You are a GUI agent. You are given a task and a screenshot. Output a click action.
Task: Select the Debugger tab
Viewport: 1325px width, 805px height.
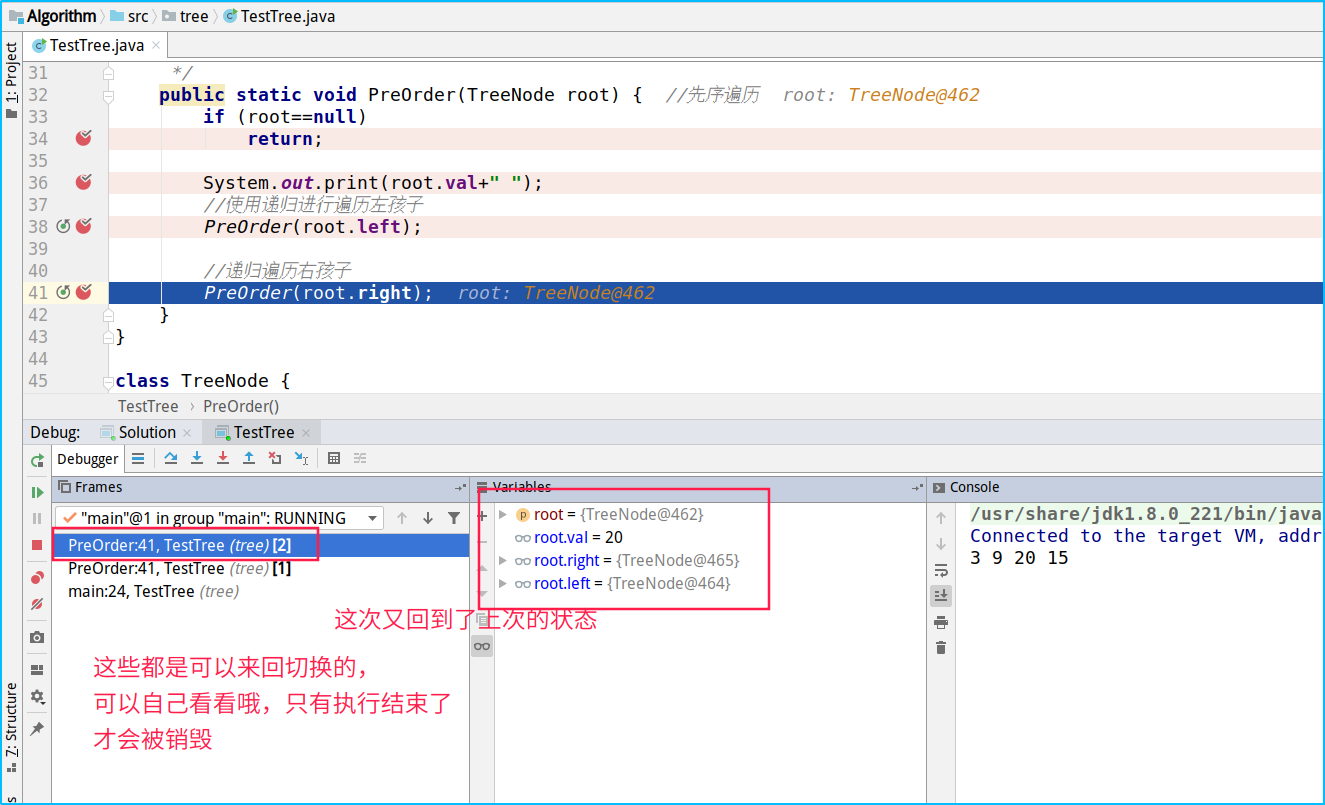[x=88, y=459]
